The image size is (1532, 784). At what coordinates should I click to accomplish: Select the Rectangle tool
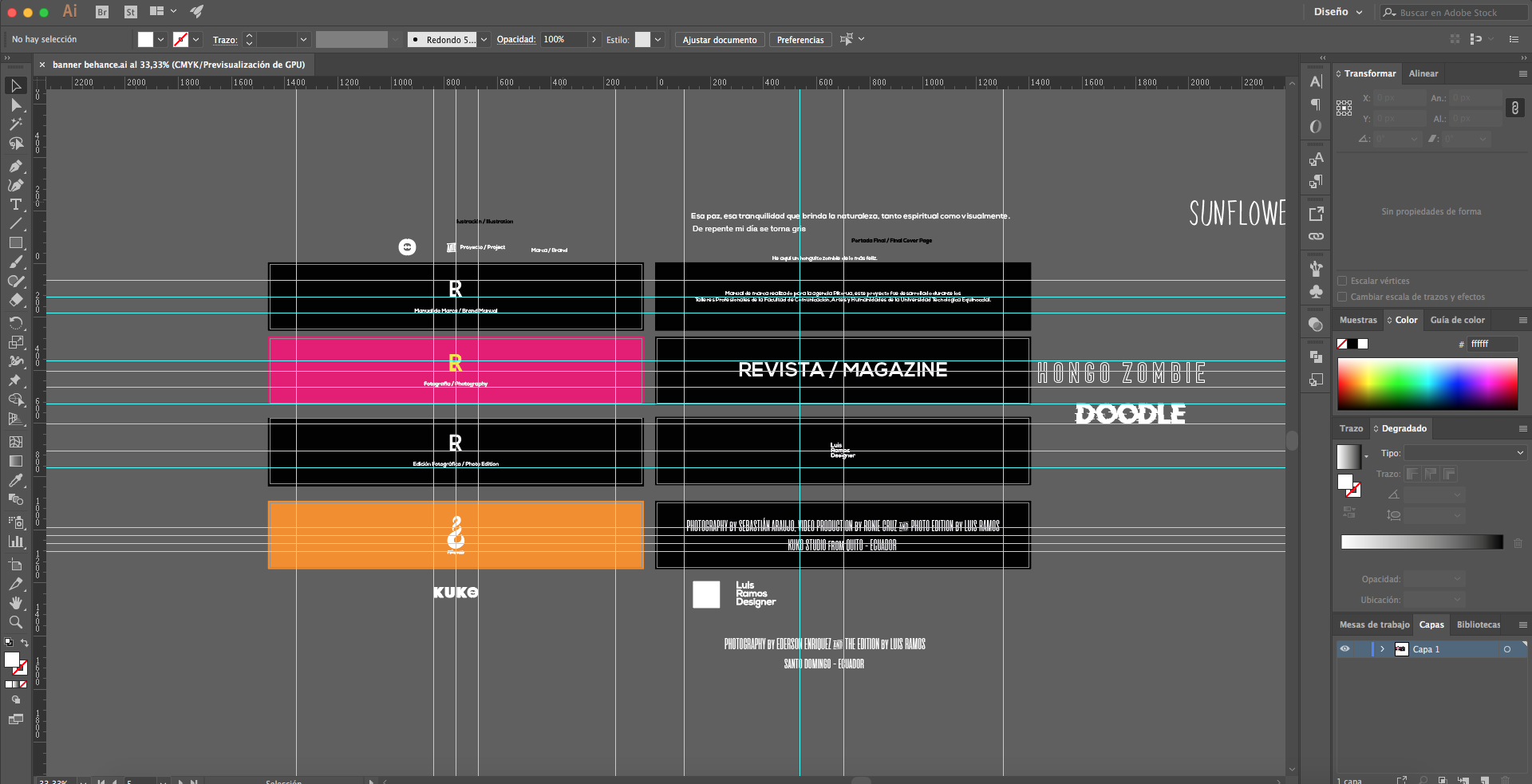tap(15, 242)
